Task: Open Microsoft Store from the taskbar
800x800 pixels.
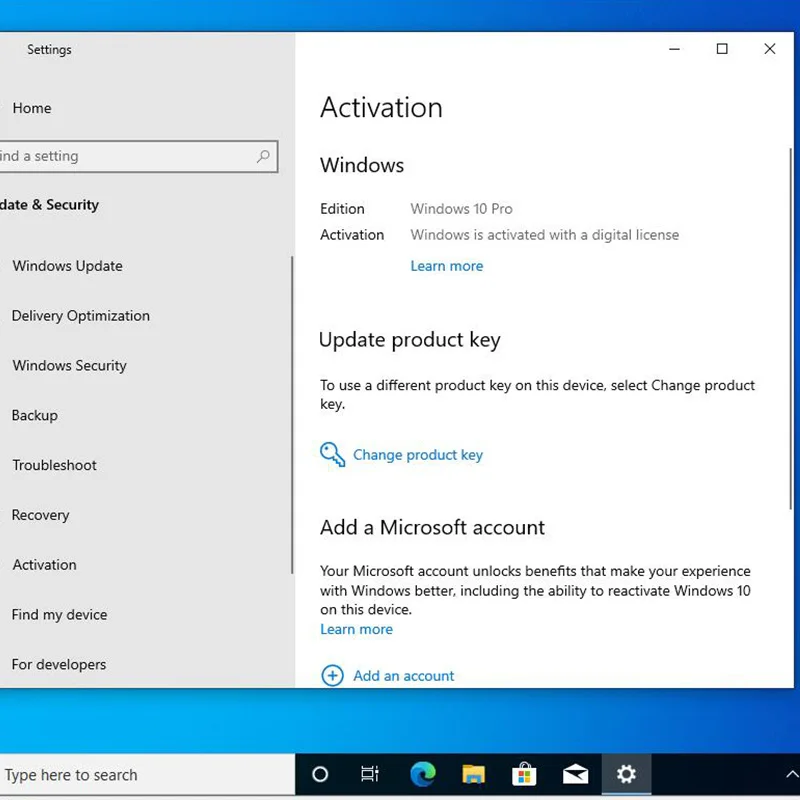Action: 524,774
